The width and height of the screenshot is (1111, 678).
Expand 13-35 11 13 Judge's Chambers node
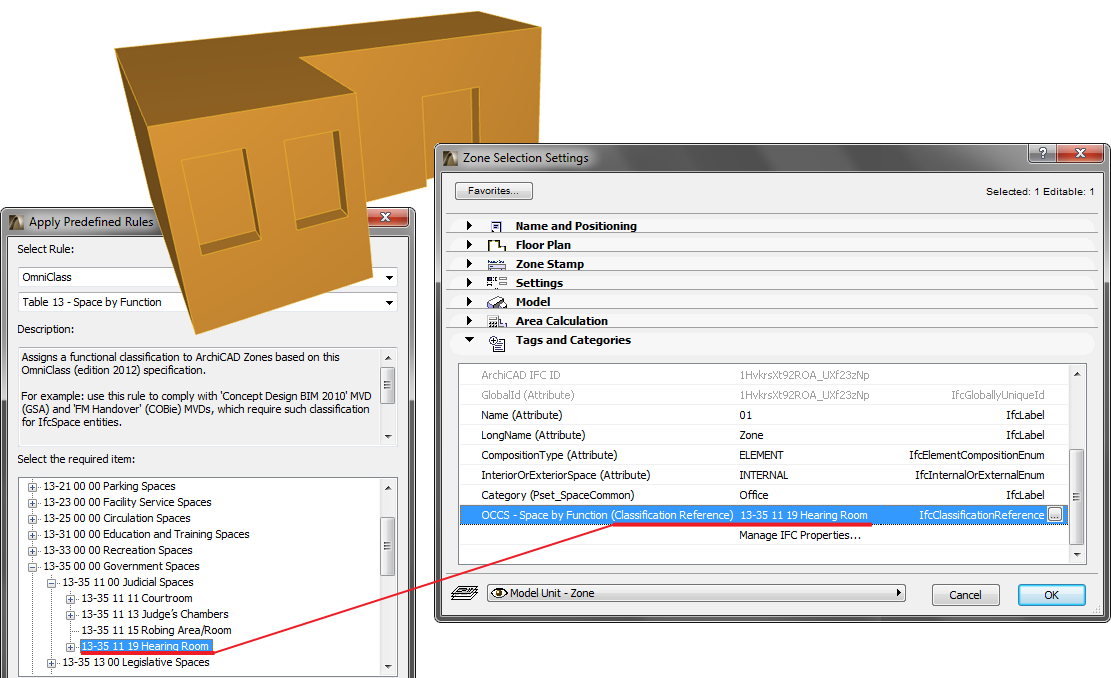click(x=70, y=615)
